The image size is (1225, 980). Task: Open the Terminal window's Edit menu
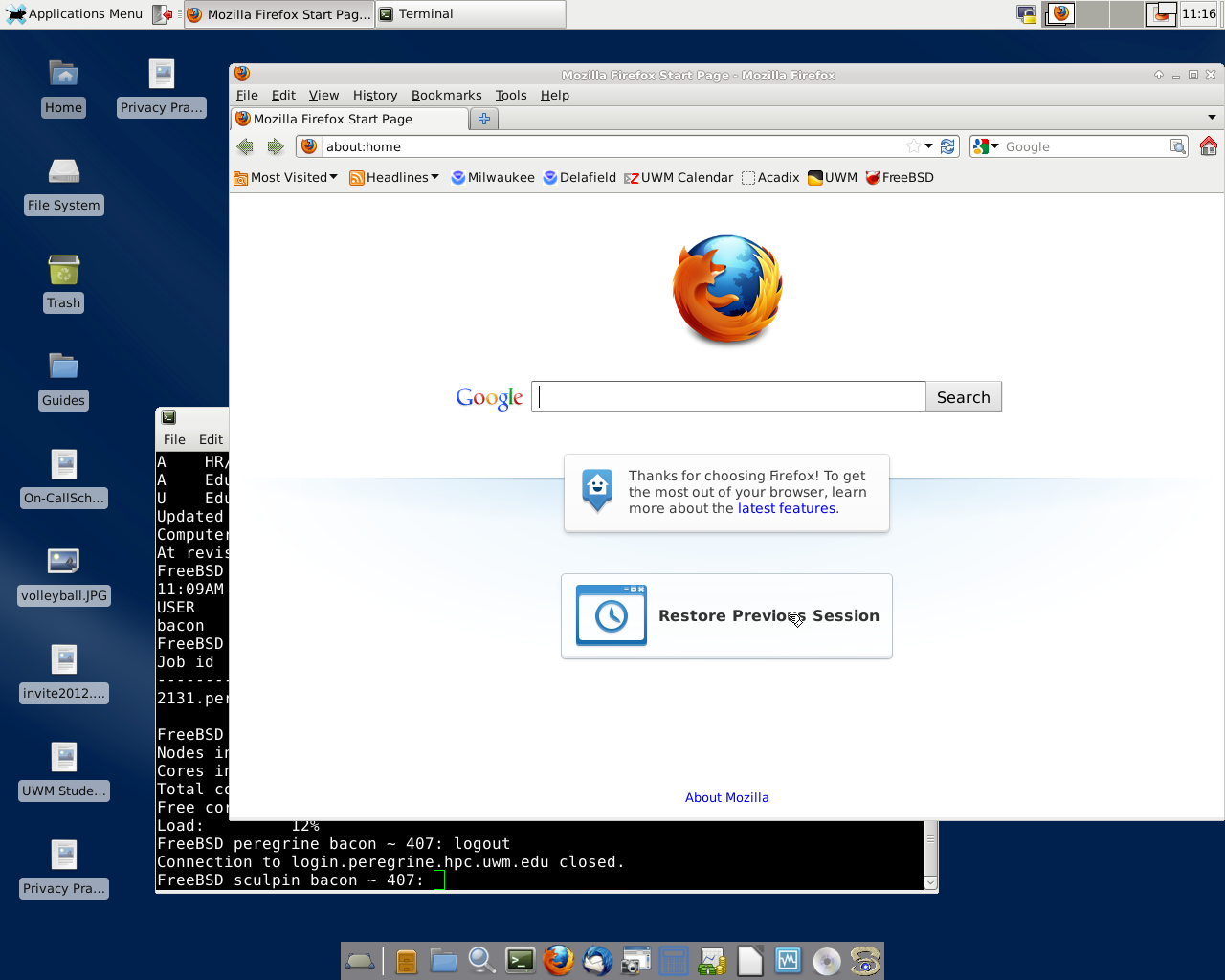pyautogui.click(x=211, y=439)
